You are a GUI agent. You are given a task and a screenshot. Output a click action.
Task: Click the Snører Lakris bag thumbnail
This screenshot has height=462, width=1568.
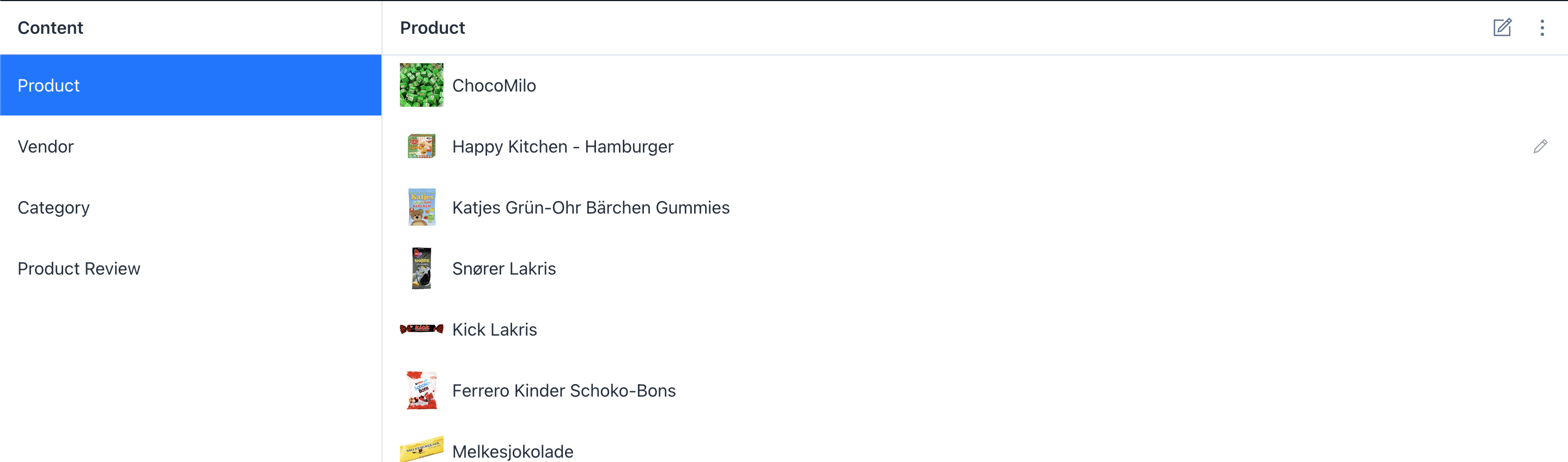421,268
